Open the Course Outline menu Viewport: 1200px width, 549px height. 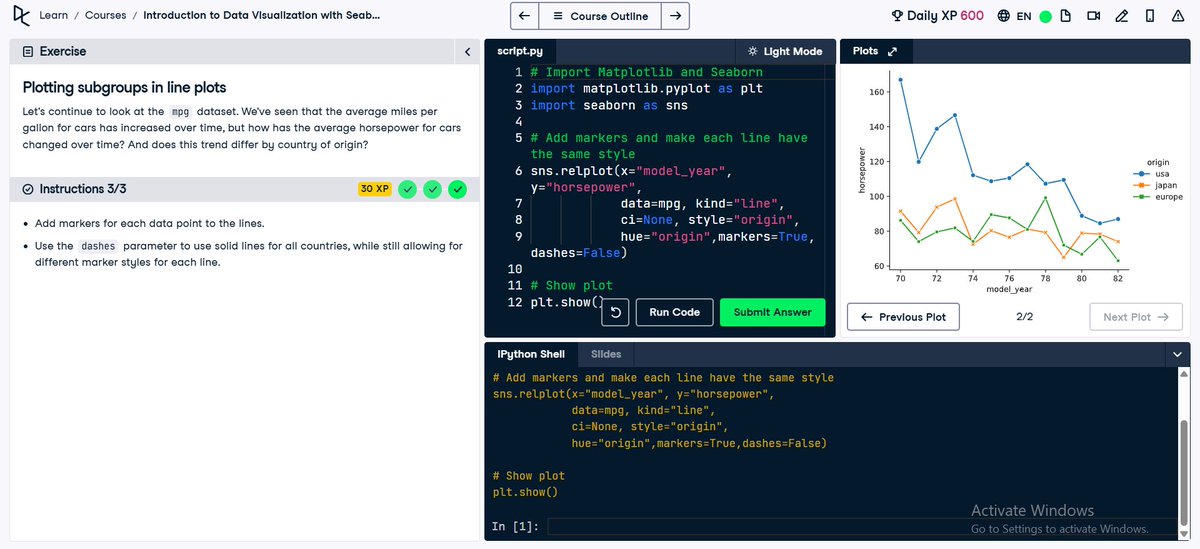point(600,16)
